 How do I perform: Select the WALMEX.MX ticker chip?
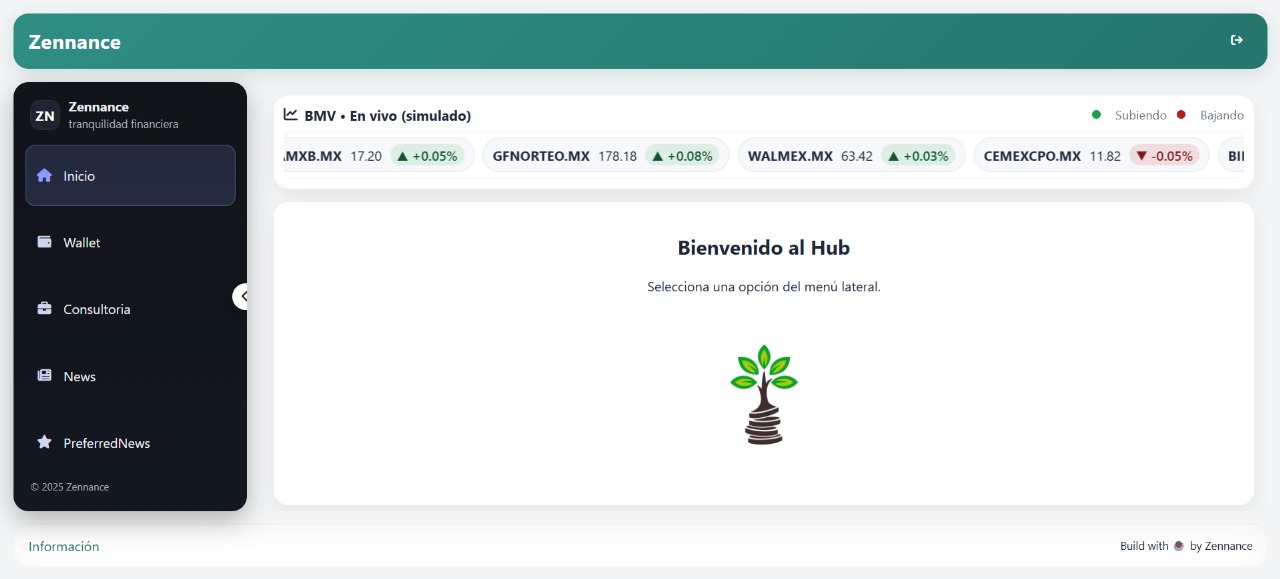tap(851, 155)
